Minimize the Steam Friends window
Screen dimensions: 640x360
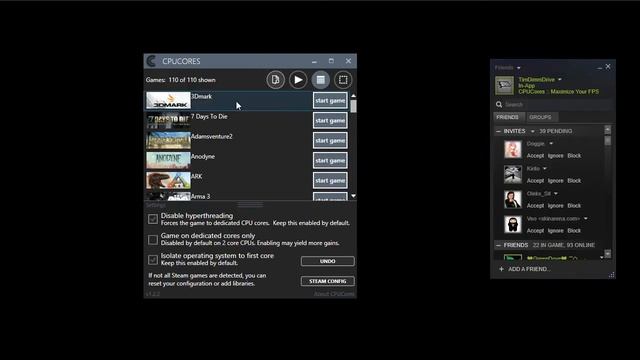pyautogui.click(x=599, y=68)
